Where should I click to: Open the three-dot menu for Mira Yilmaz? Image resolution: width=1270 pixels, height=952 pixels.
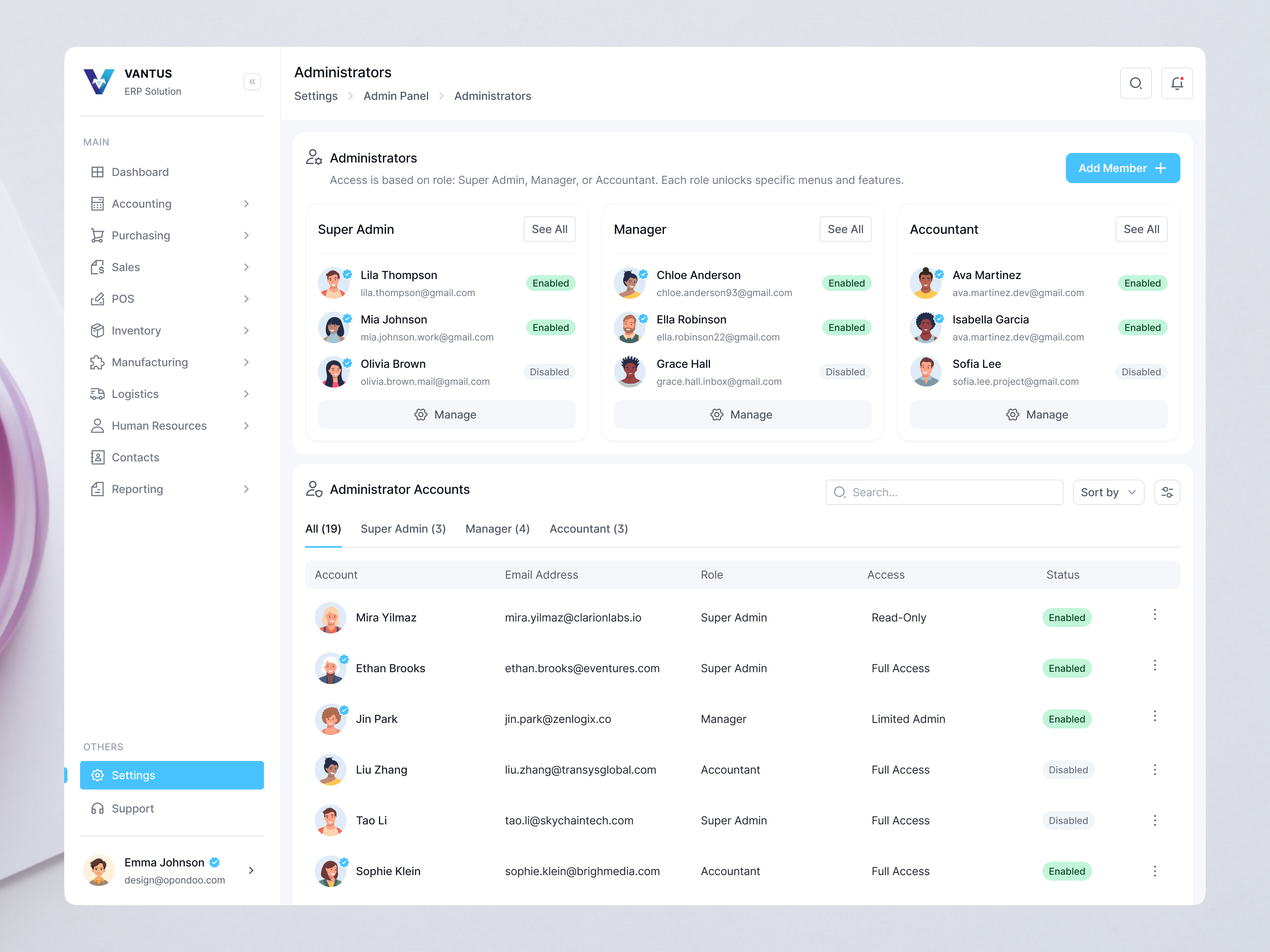pos(1155,615)
